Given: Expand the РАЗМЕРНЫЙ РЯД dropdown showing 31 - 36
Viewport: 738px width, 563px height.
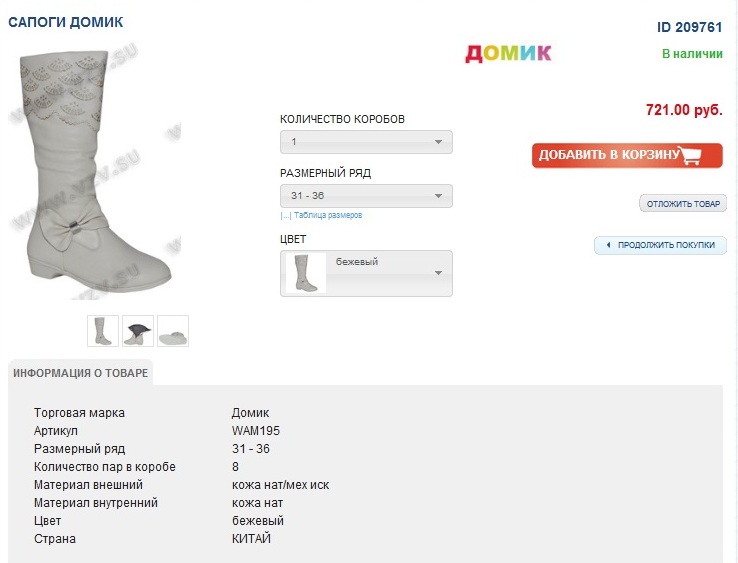Looking at the screenshot, I should coord(365,196).
